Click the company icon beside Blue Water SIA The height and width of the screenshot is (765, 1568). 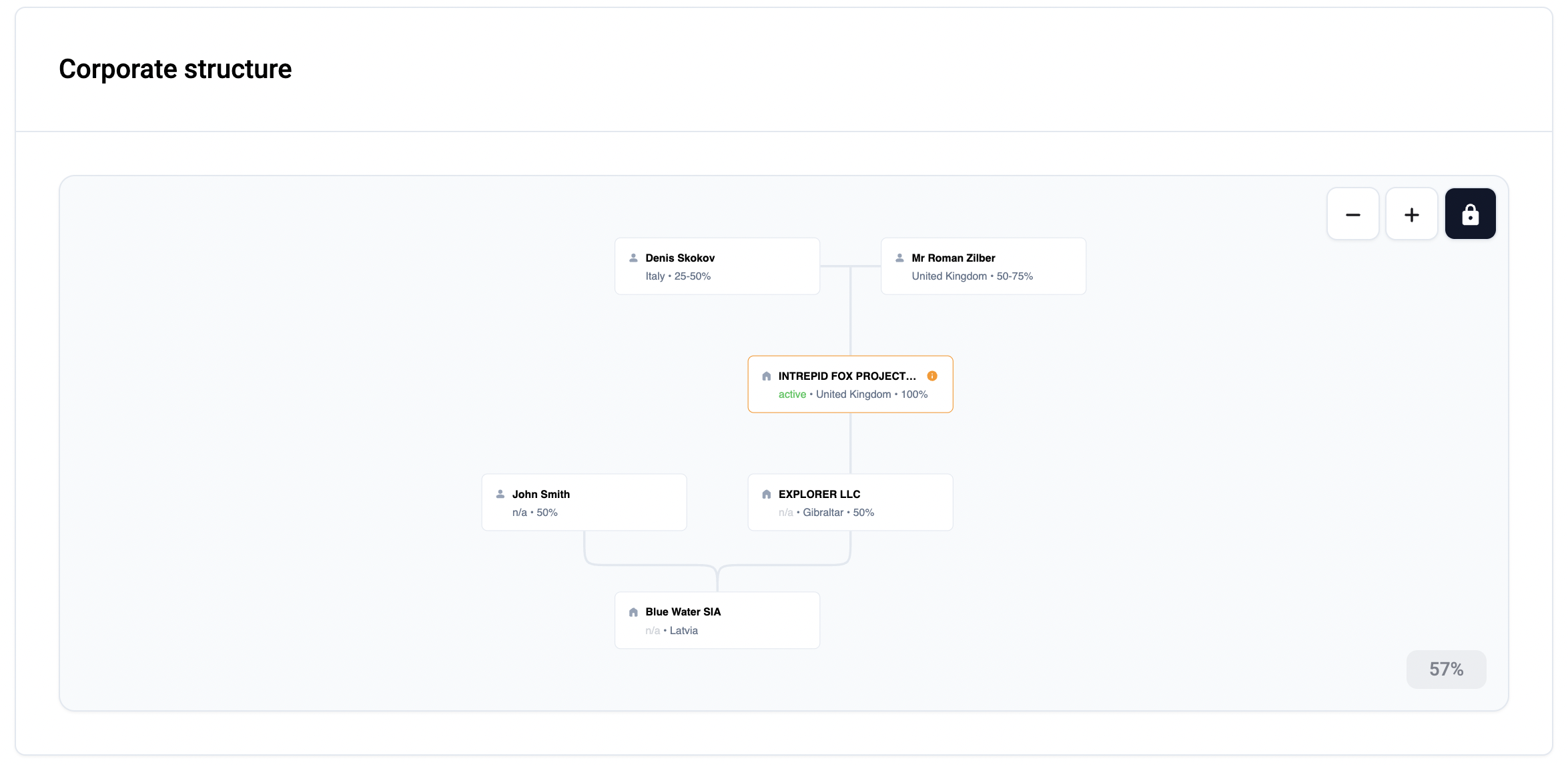click(633, 612)
